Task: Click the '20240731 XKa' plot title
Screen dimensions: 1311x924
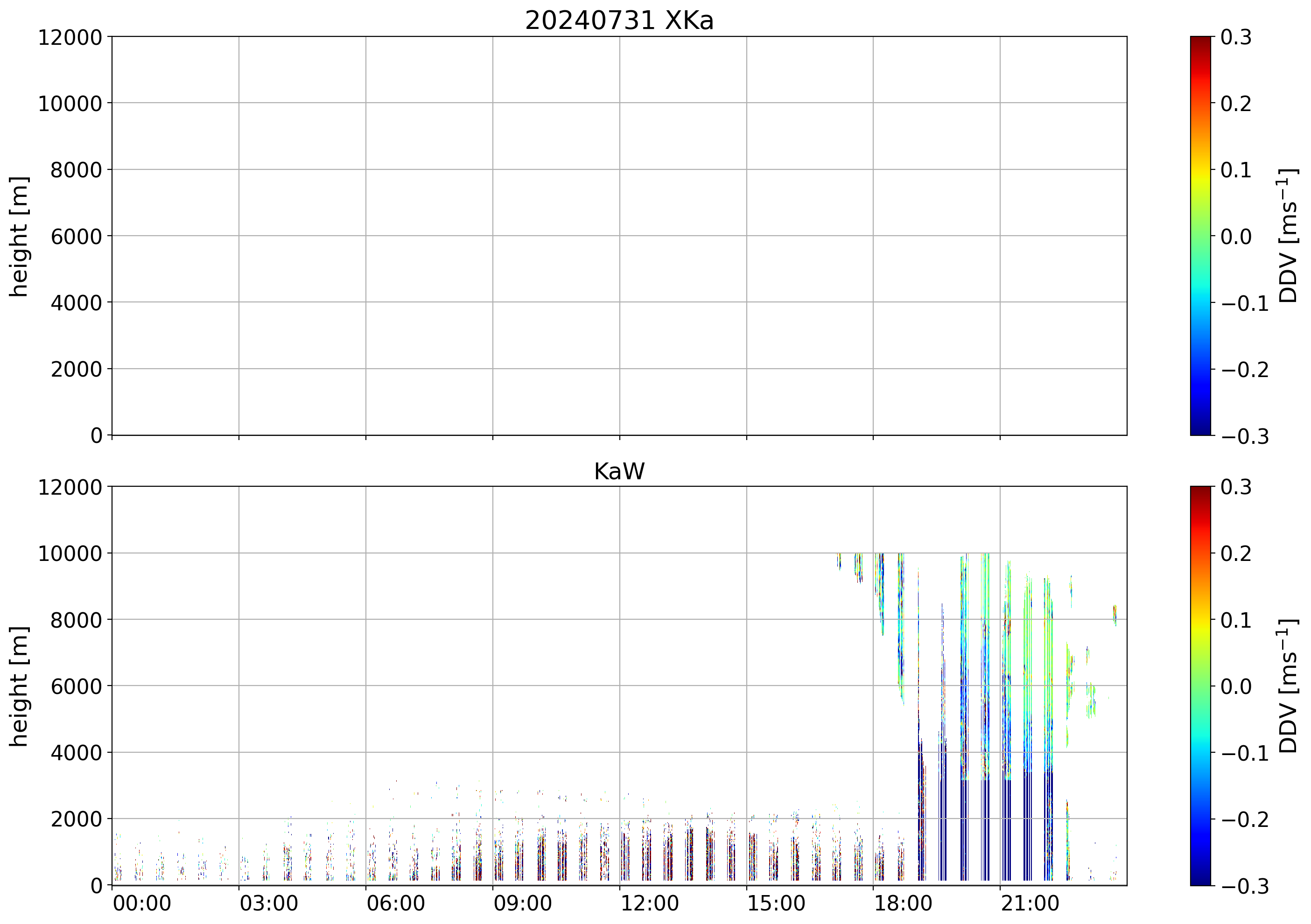Action: tap(619, 21)
